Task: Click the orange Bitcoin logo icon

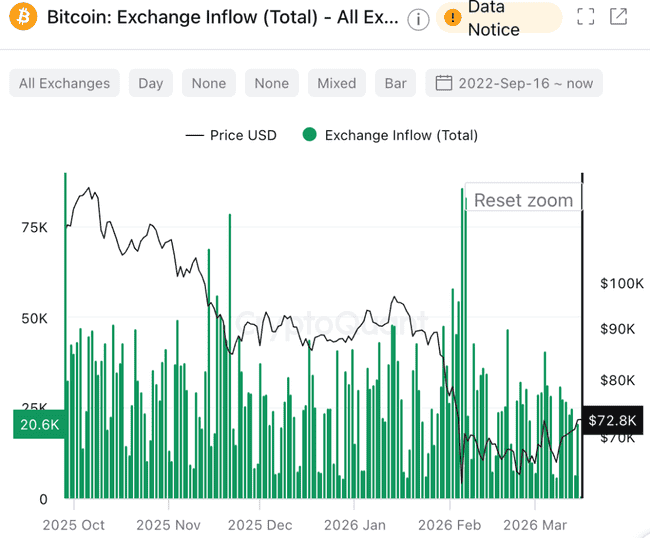Action: tap(19, 17)
